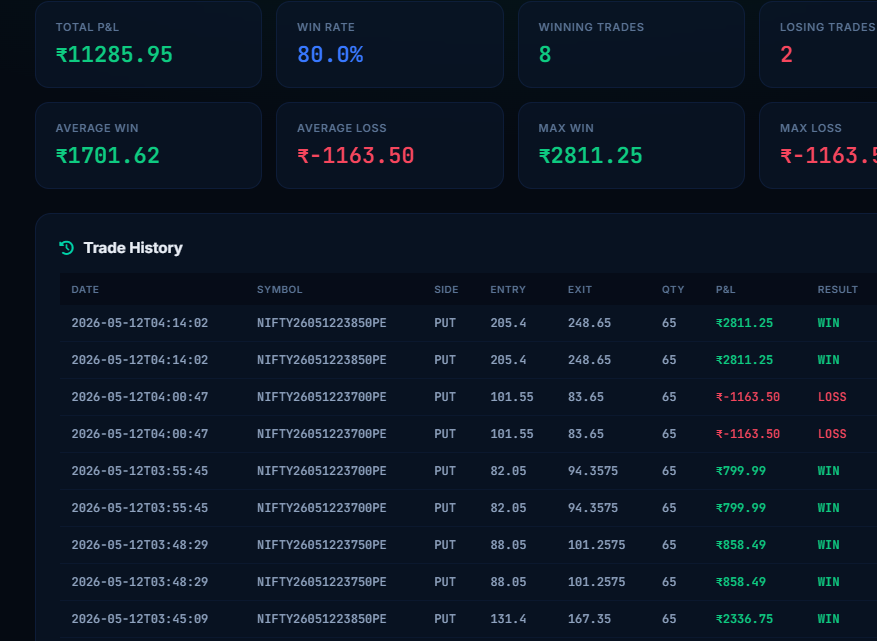877x641 pixels.
Task: Click the P&L column header
Action: 725,289
